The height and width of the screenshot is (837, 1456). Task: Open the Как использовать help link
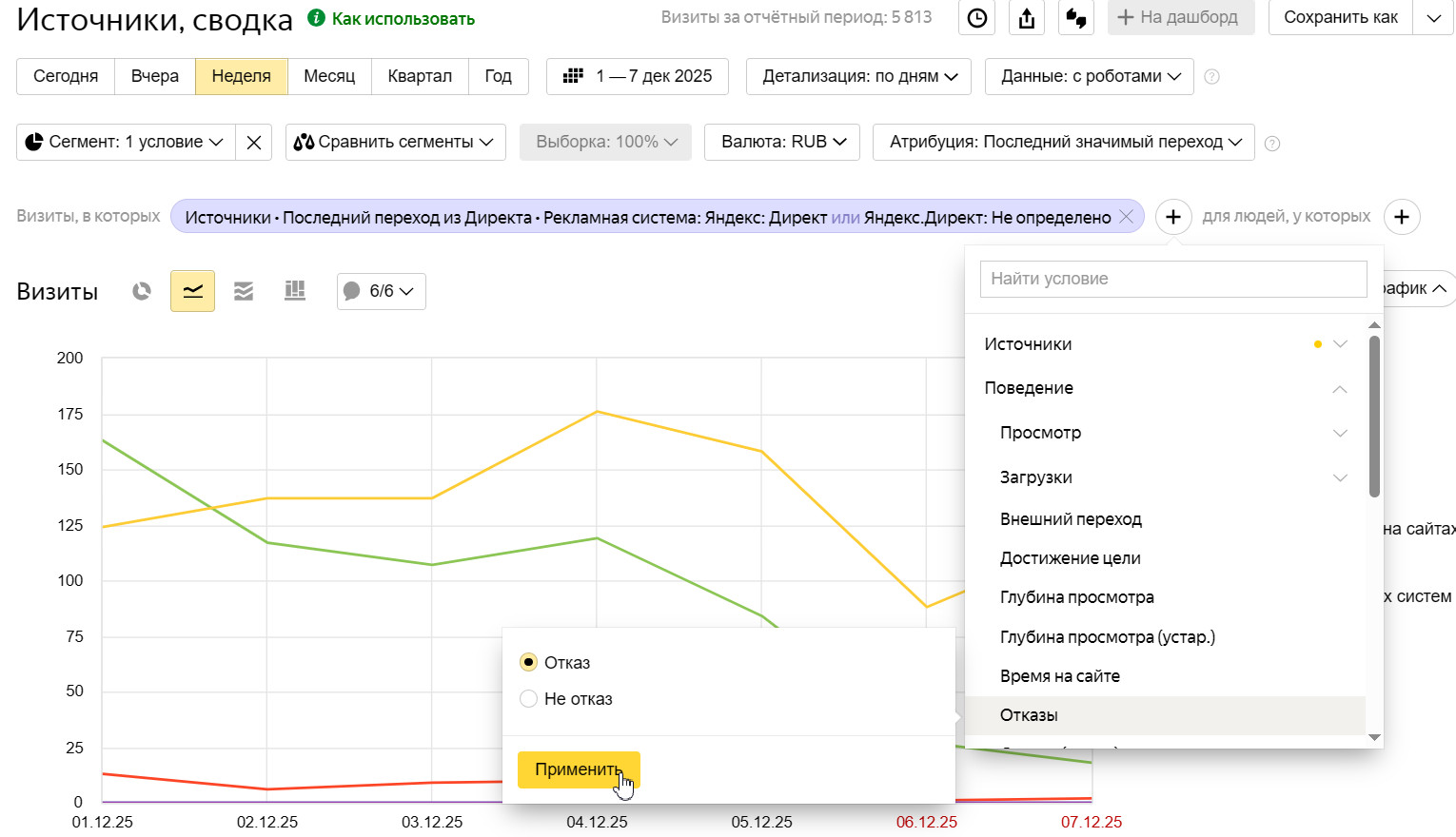click(x=403, y=19)
